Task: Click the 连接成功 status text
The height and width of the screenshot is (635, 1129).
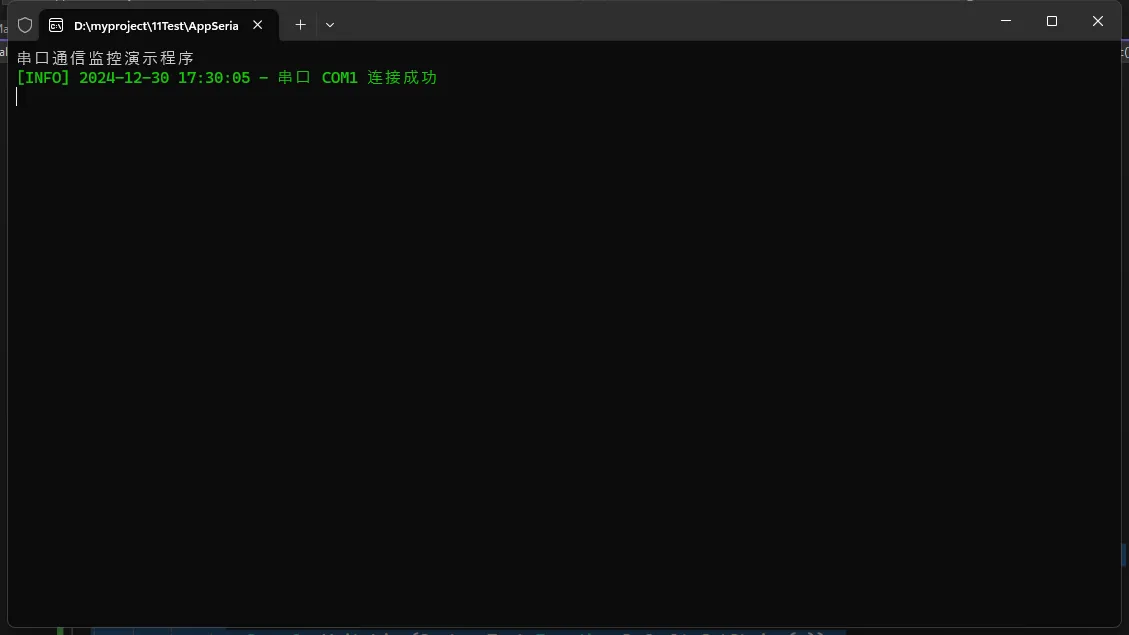Action: (402, 78)
